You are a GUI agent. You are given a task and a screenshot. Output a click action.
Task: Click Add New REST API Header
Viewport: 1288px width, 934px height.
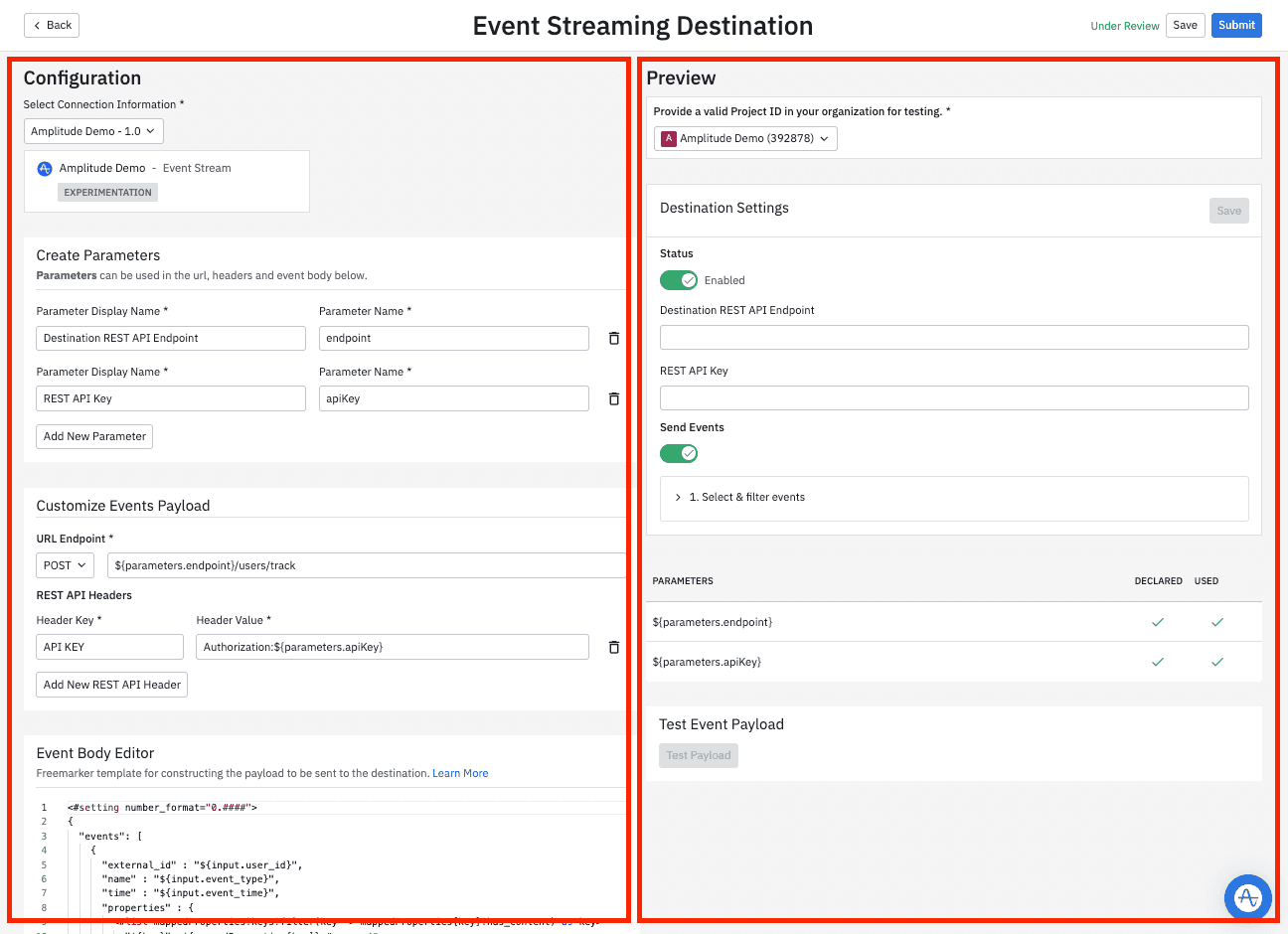pos(110,684)
